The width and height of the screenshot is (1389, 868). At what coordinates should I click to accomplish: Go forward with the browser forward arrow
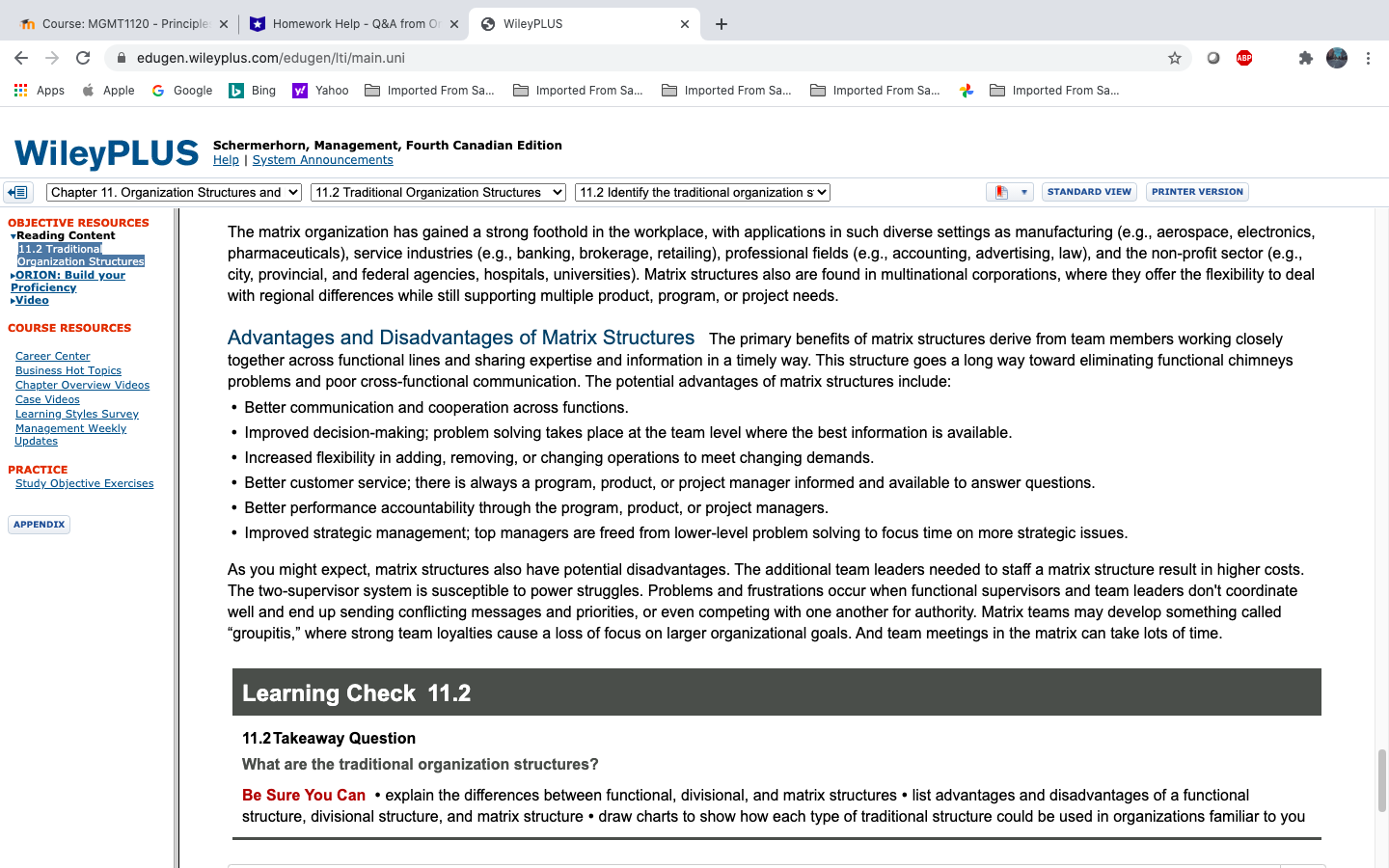(52, 58)
